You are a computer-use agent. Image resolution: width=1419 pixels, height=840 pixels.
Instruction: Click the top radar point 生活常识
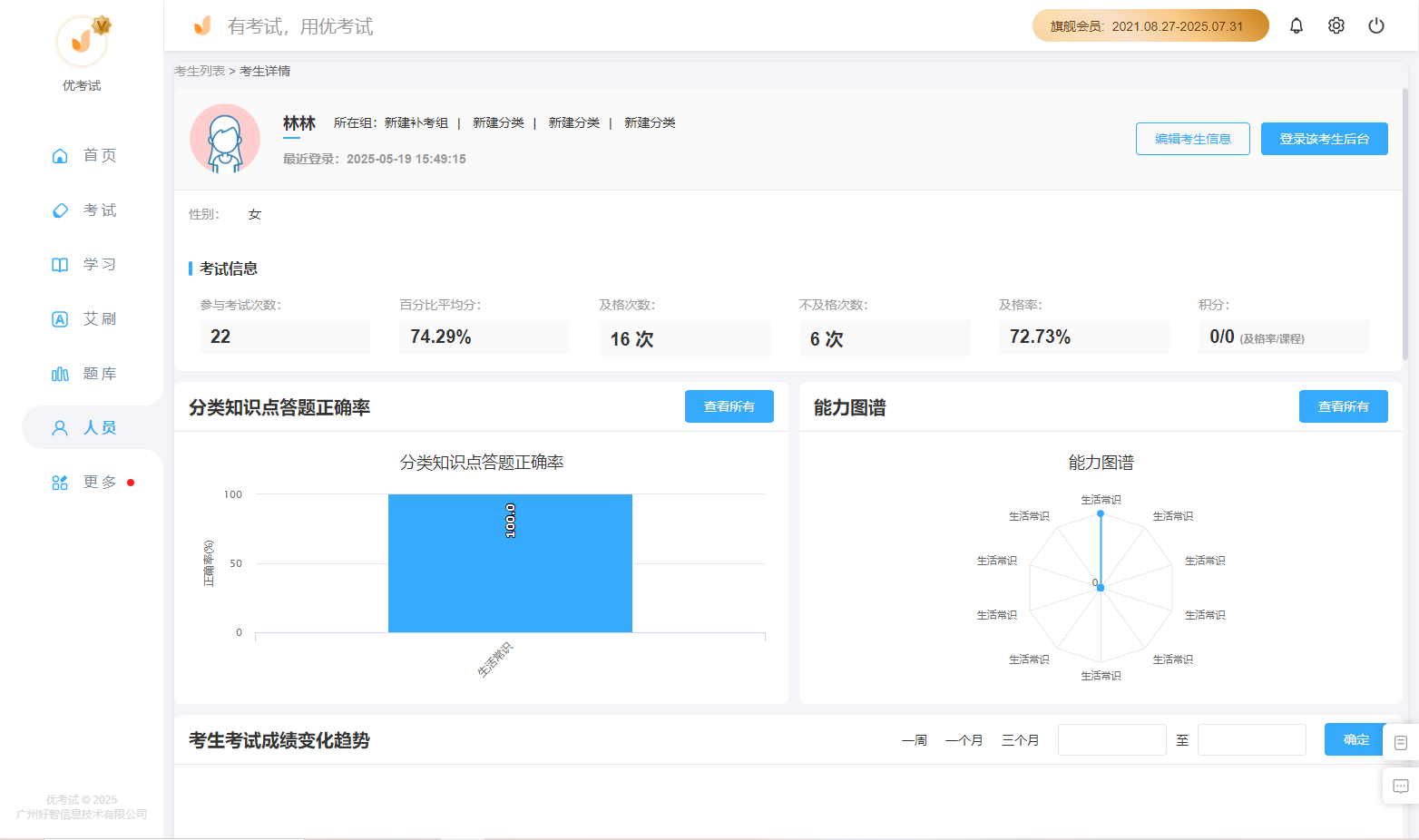coord(1101,513)
